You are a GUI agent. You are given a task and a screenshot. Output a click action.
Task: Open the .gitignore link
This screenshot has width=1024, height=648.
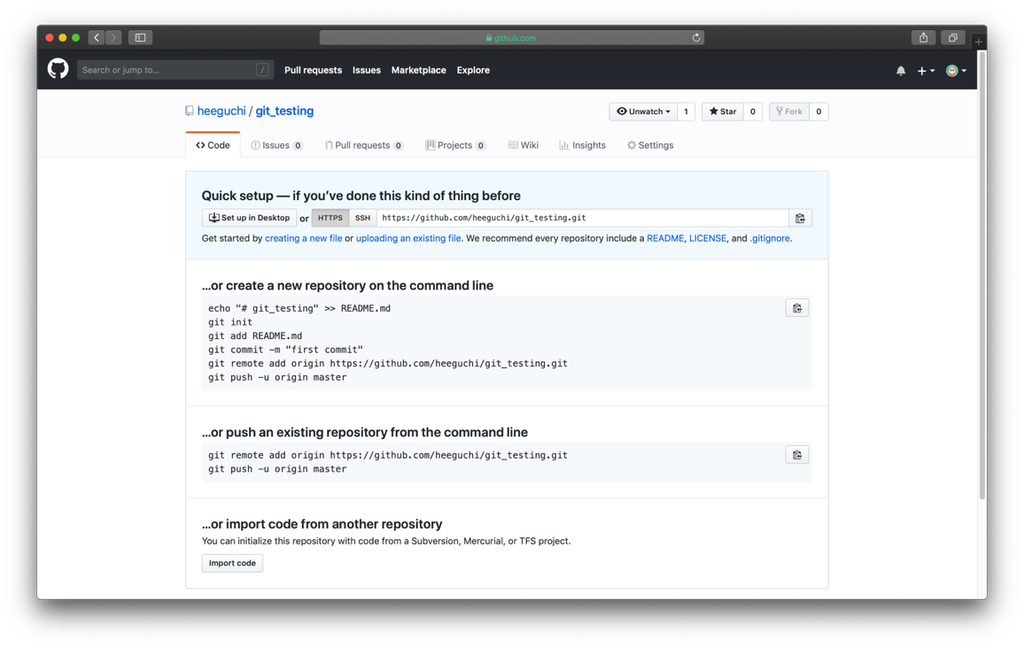coord(770,238)
